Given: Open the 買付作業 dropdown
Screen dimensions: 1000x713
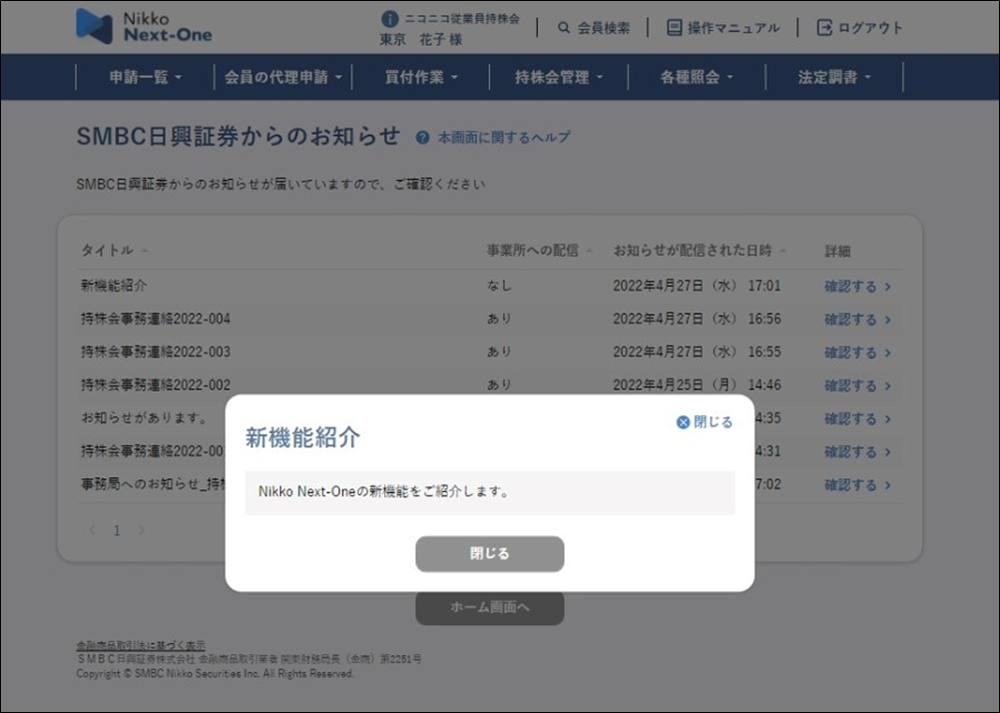Looking at the screenshot, I should (x=418, y=77).
